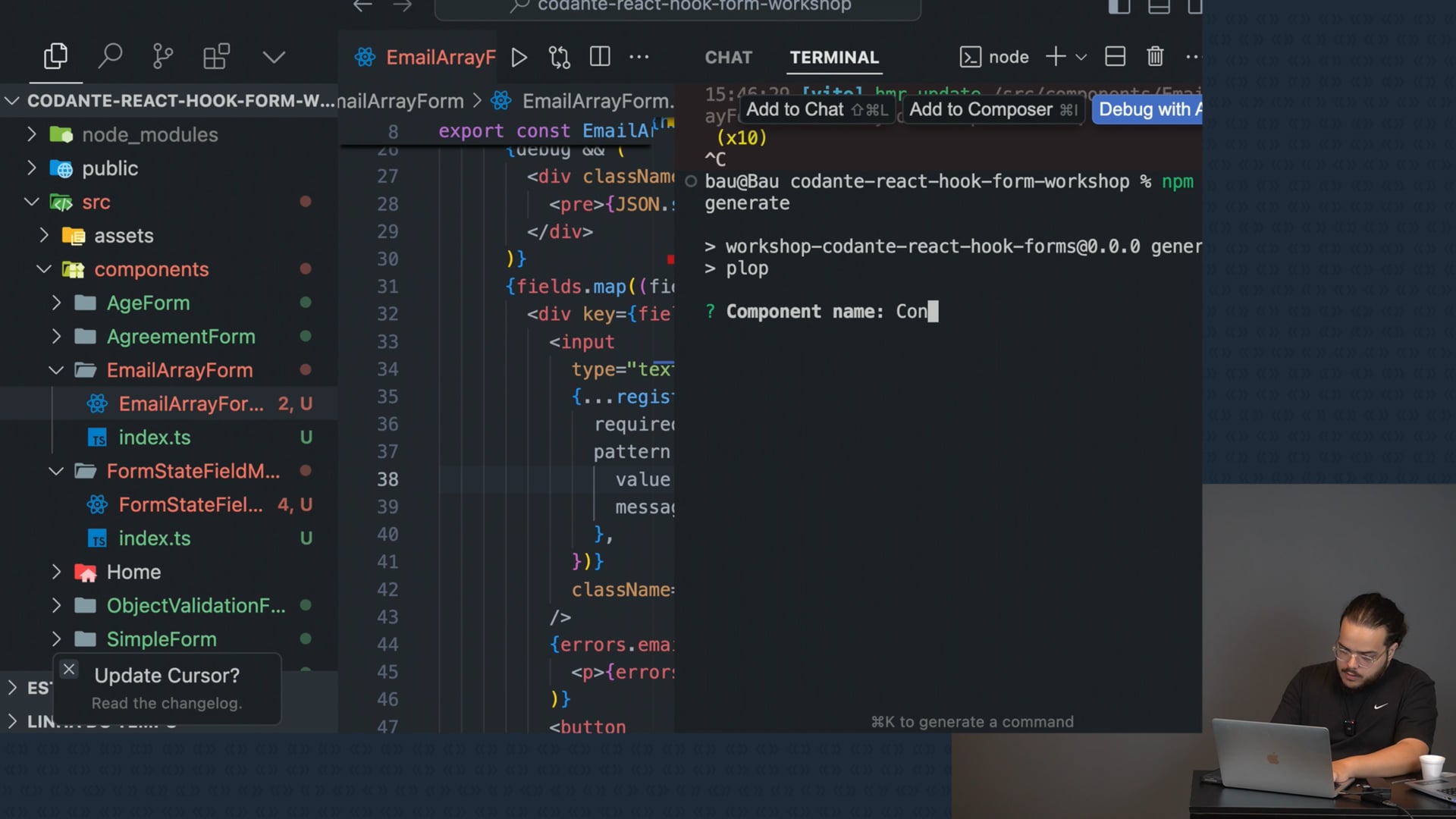Toggle the primary sidebar layout icon
Viewport: 1456px width, 819px height.
pos(1119,8)
